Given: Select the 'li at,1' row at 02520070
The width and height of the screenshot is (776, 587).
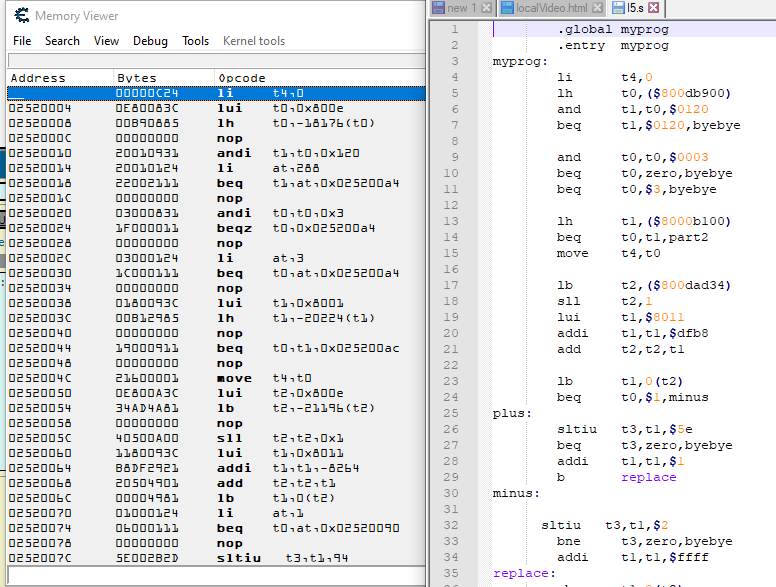Looking at the screenshot, I should point(216,513).
